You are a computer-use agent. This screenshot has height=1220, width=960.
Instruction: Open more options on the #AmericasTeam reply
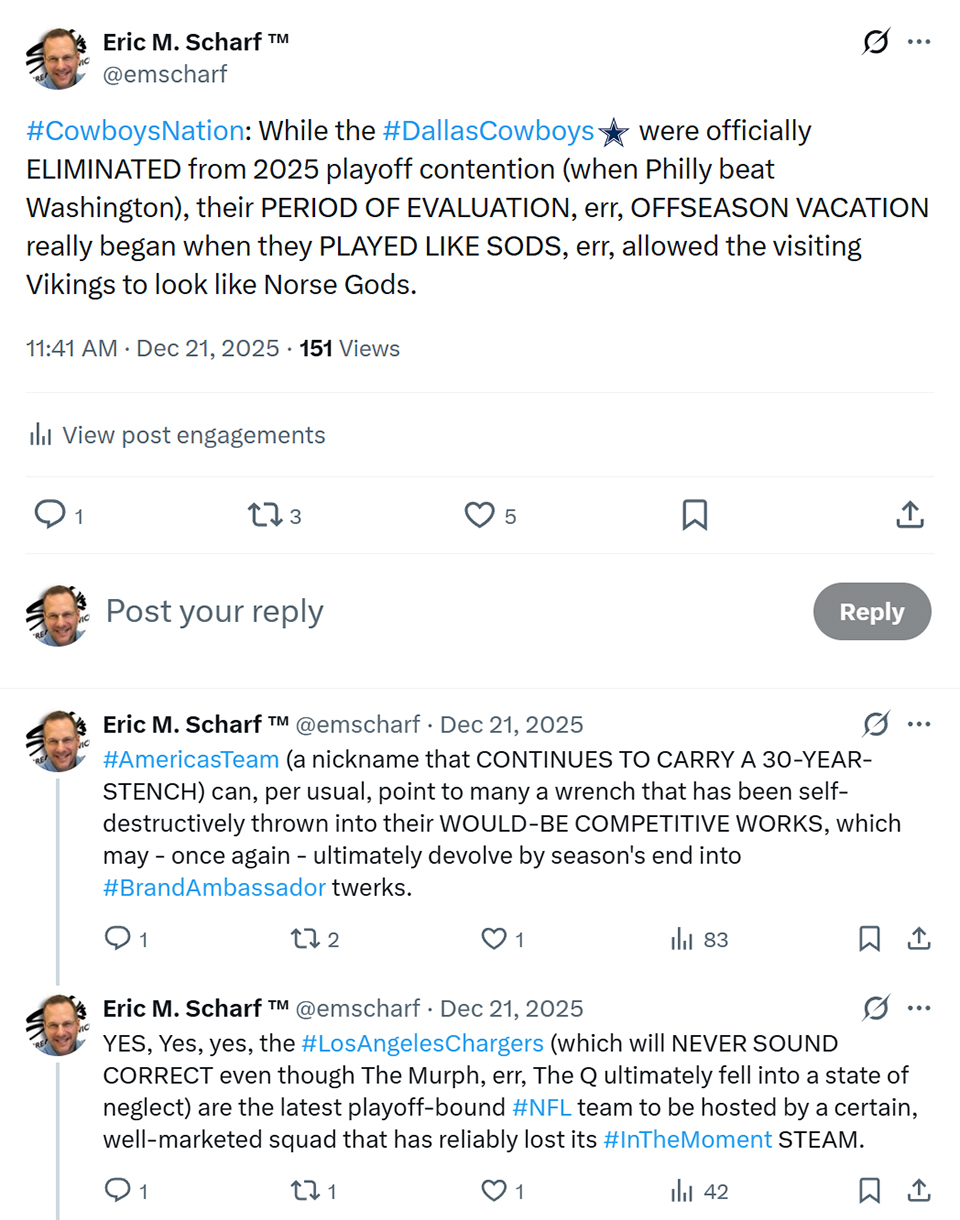point(919,725)
